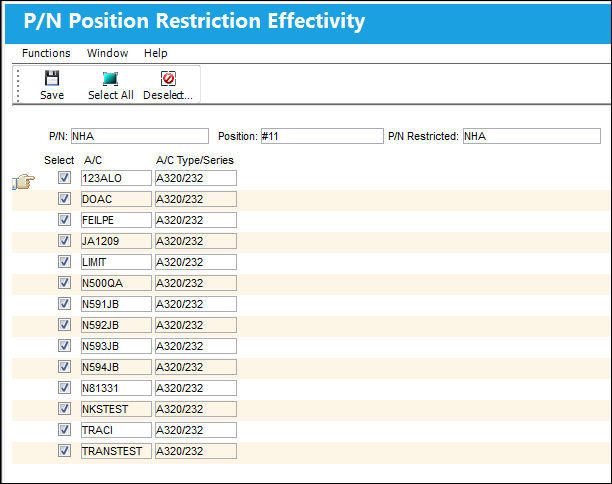Open the Help menu

[156, 53]
